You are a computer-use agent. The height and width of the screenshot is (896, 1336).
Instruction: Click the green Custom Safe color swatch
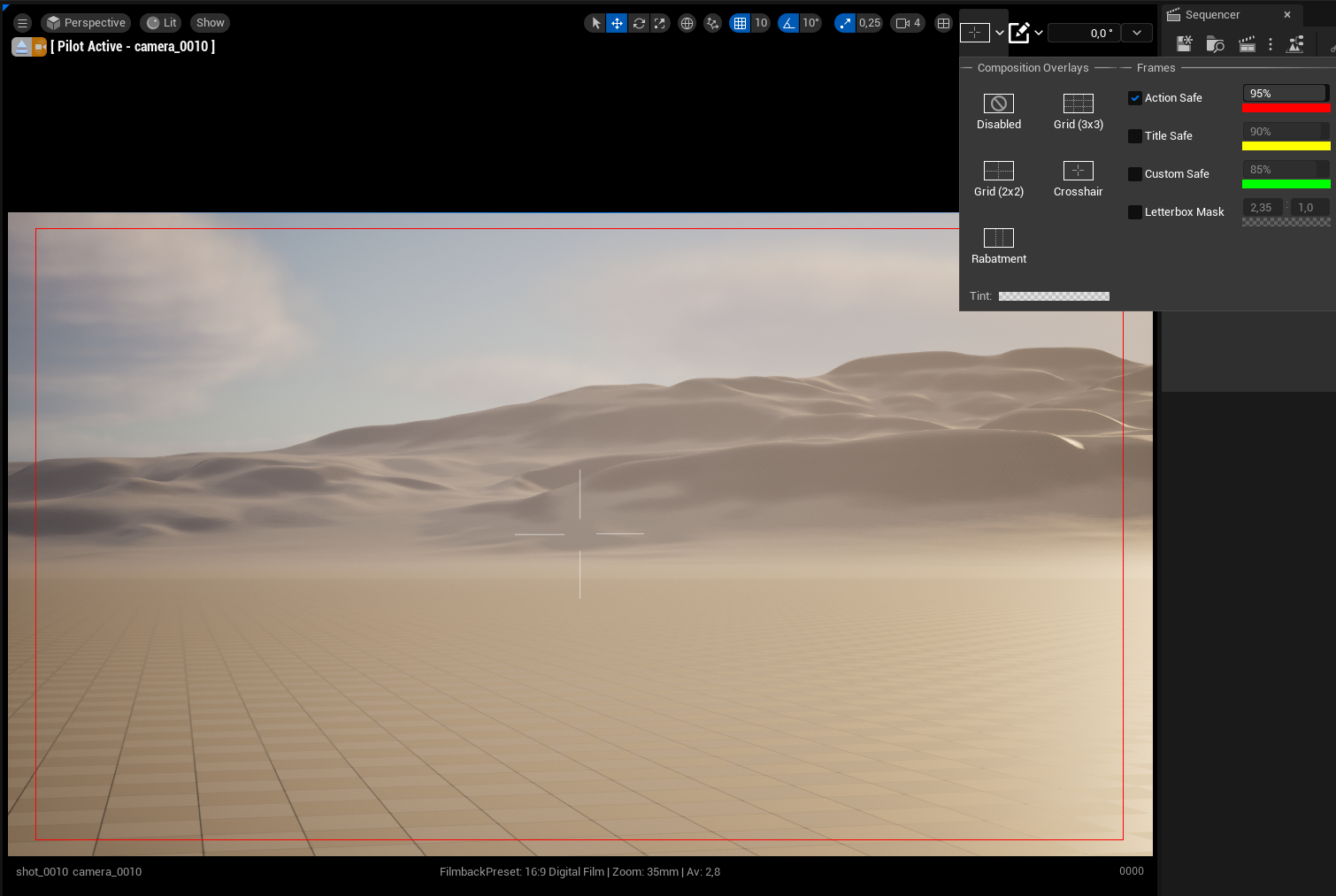[1286, 184]
